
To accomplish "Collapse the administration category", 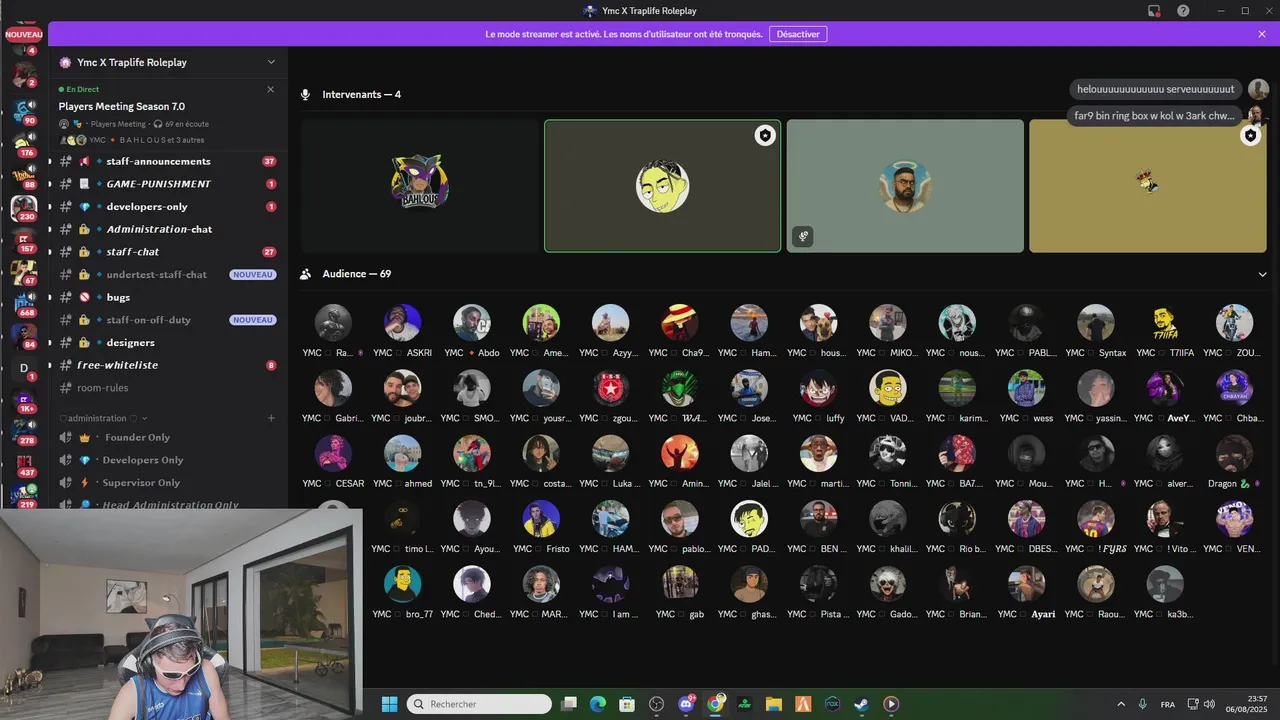I will pos(103,418).
